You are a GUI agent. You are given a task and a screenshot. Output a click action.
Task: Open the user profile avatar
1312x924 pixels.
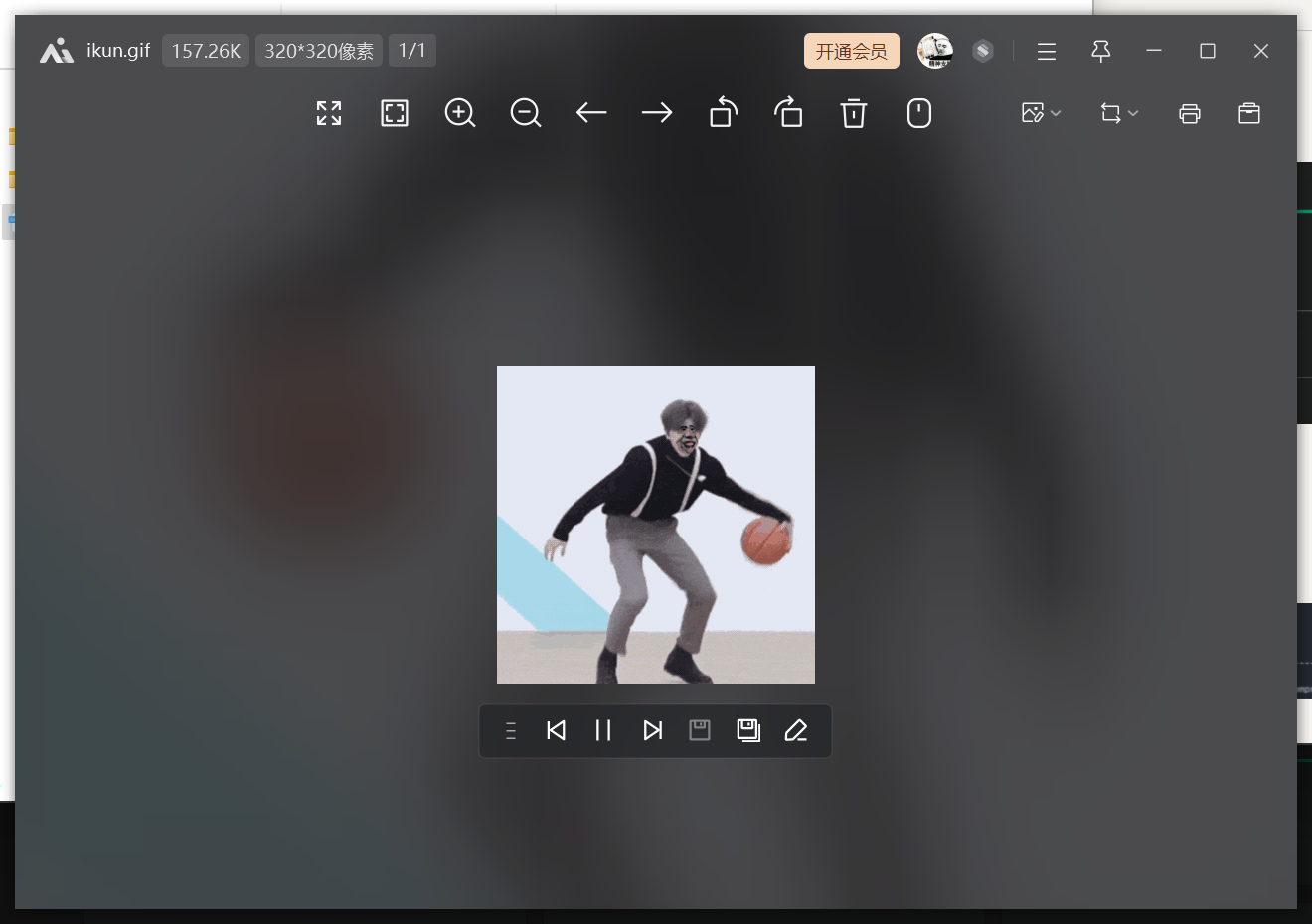tap(934, 51)
